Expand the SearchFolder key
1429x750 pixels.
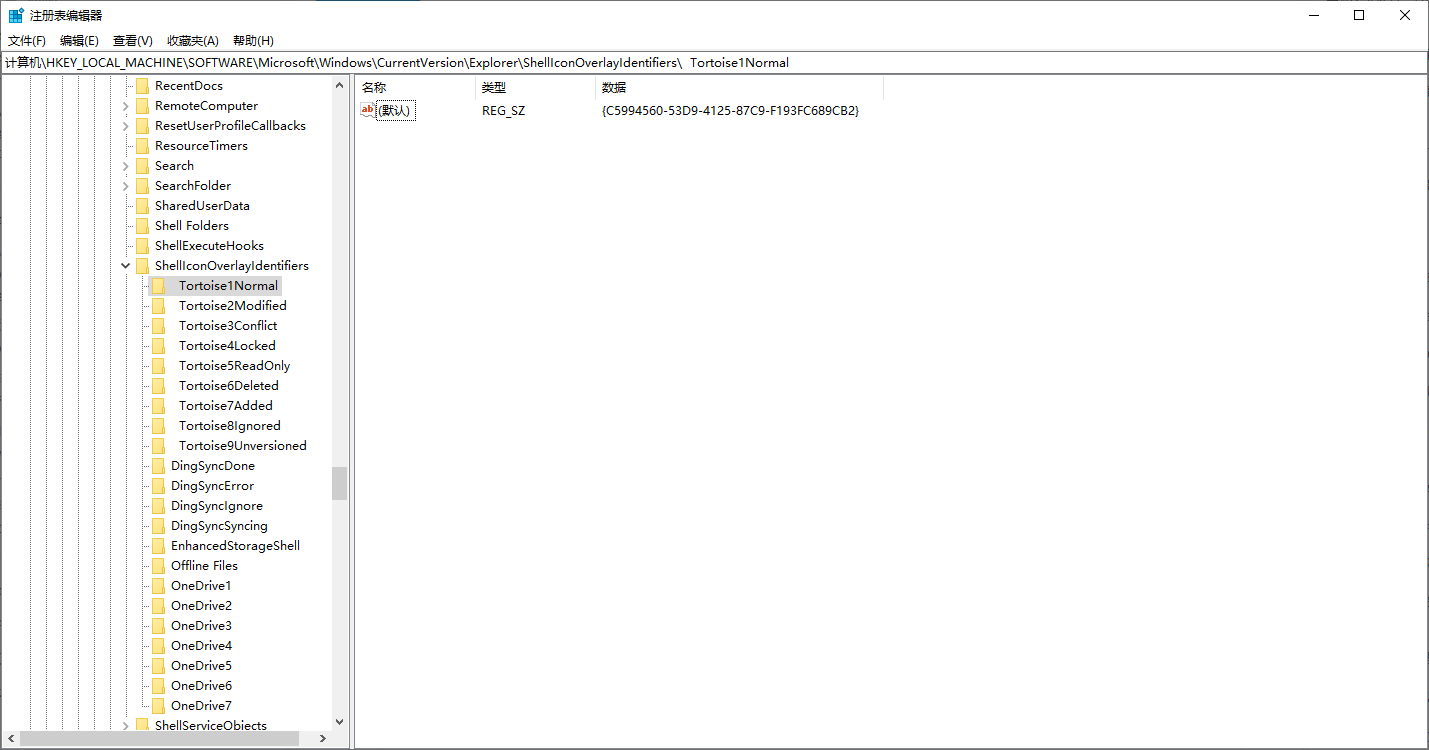tap(125, 186)
